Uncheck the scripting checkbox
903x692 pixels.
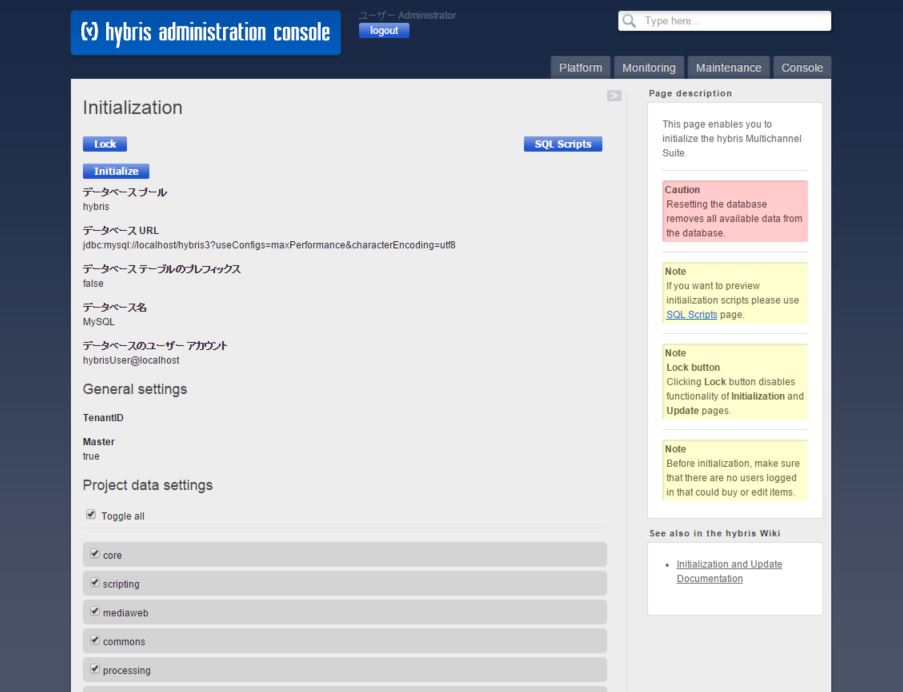click(x=95, y=582)
